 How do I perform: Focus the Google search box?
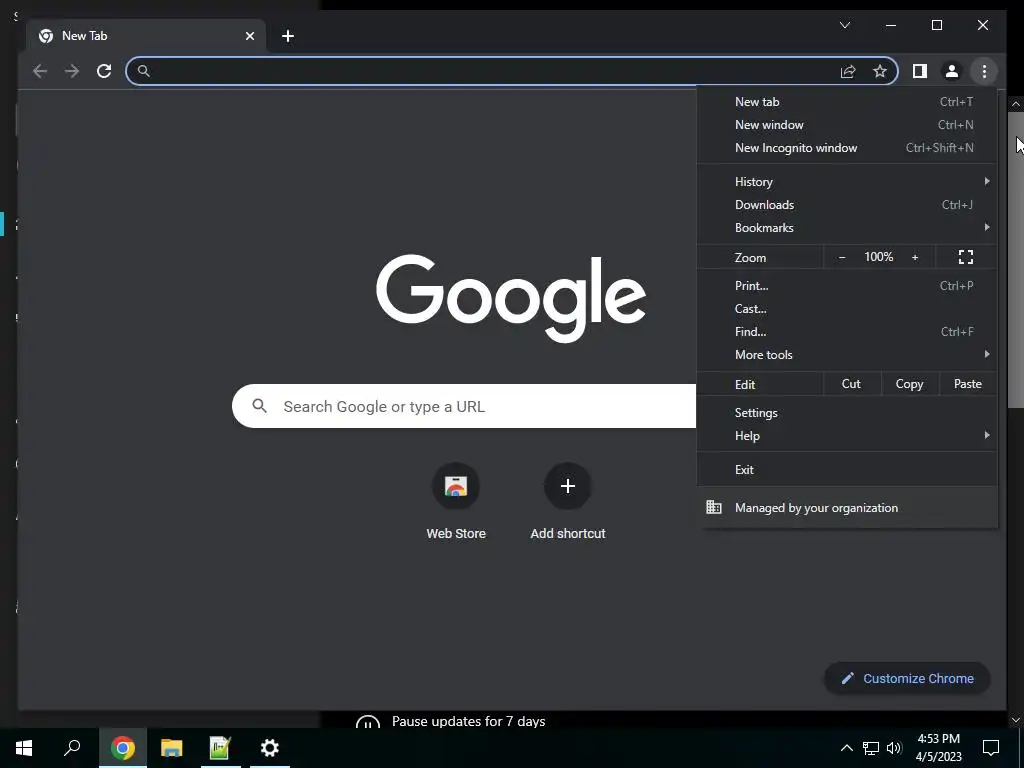tap(464, 406)
